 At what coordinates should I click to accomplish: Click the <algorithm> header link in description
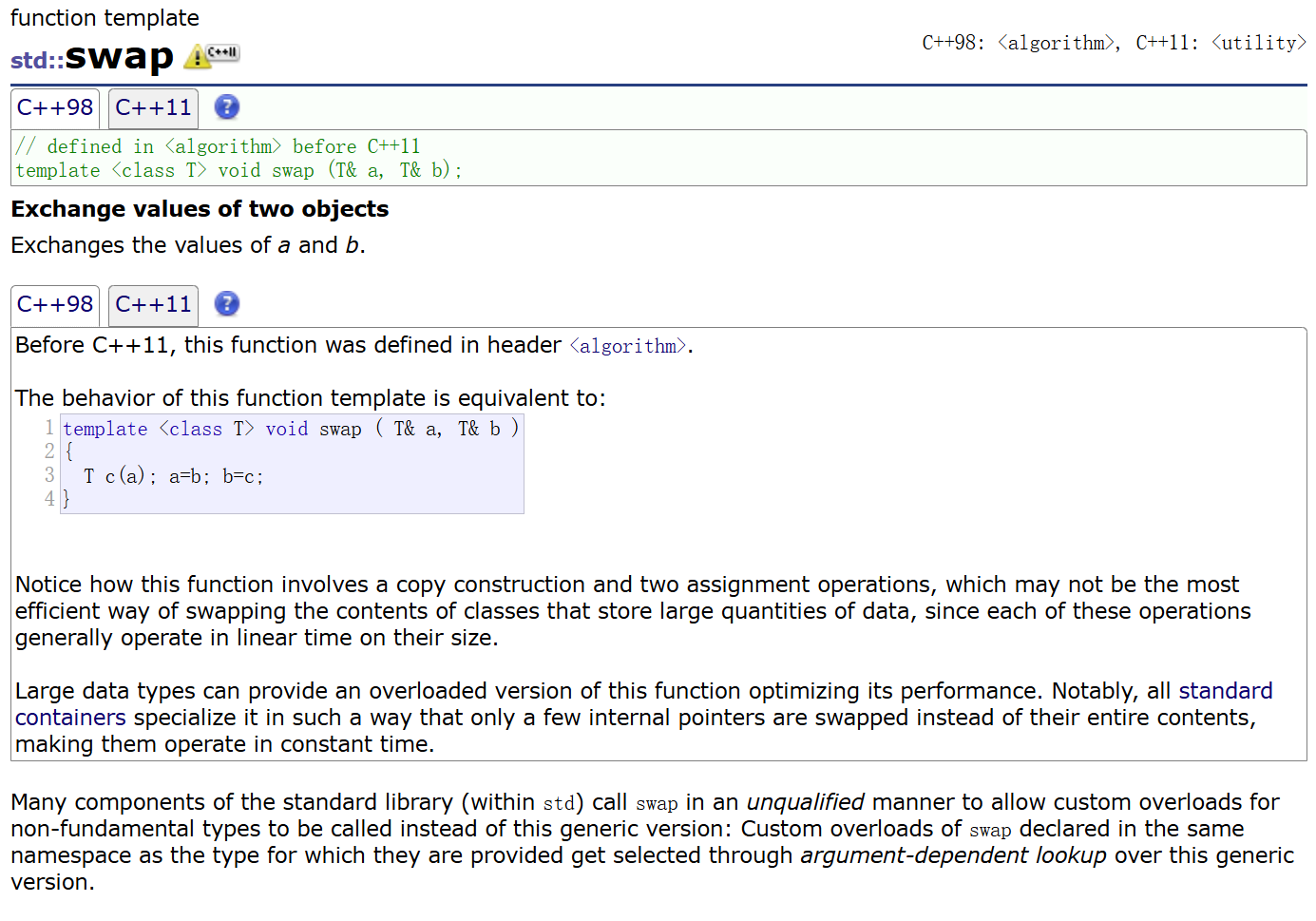pyautogui.click(x=628, y=346)
